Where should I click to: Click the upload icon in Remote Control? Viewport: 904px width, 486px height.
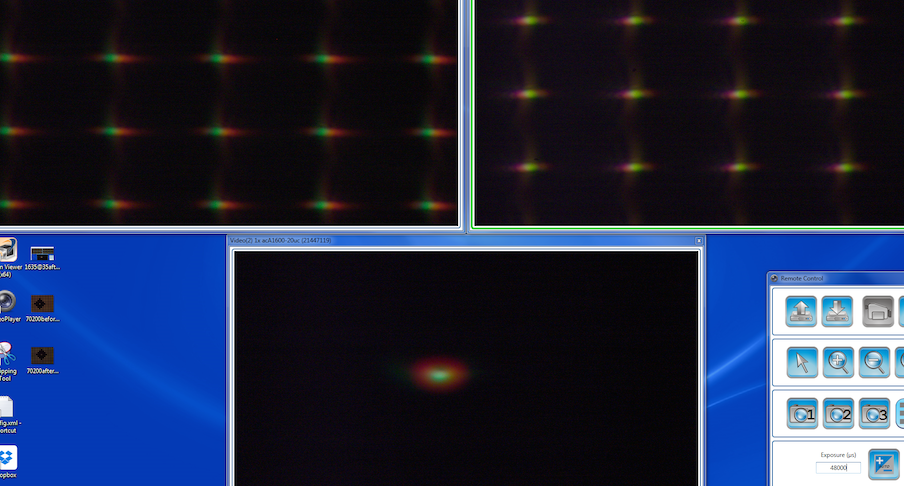point(801,312)
